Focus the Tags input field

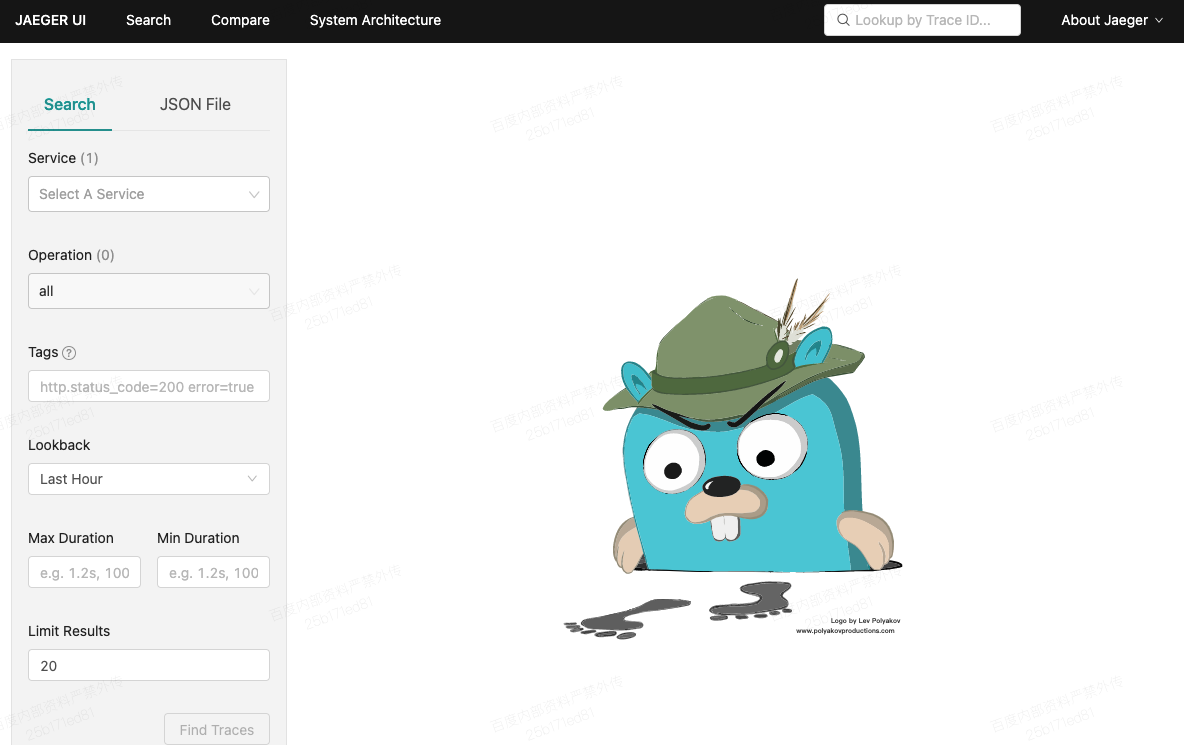(149, 386)
